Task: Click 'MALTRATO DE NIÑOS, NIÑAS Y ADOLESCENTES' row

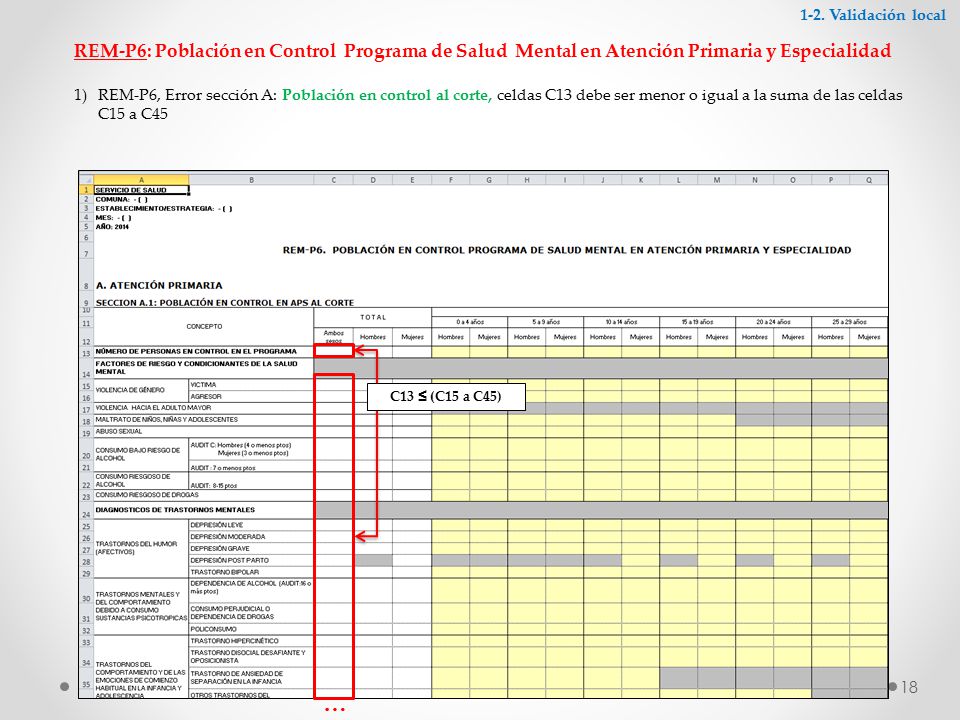Action: 203,419
